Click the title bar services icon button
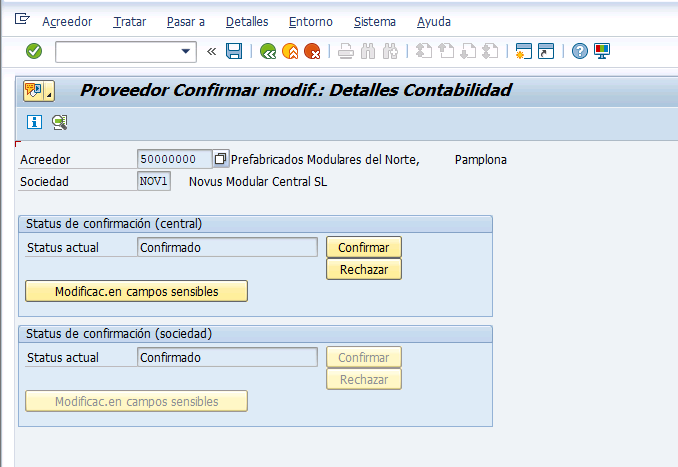 [39, 91]
